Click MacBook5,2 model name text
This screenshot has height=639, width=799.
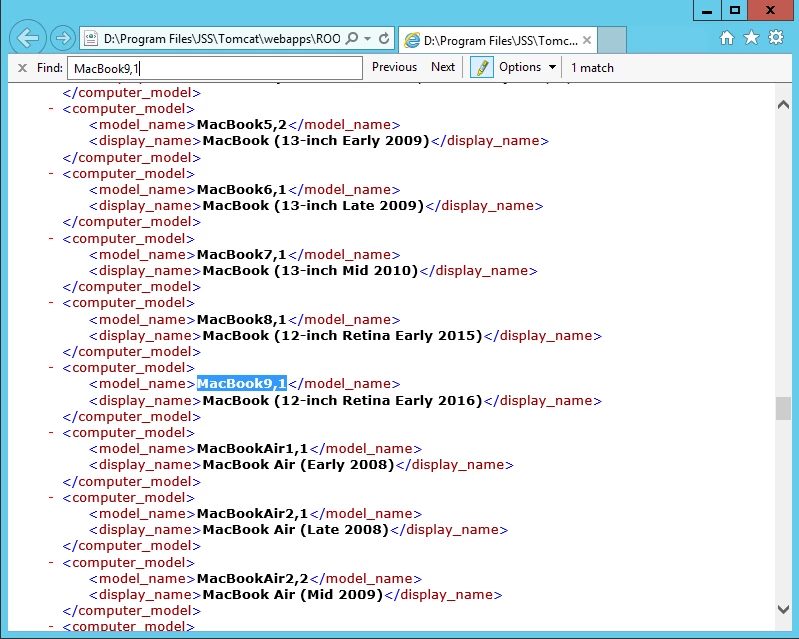pos(242,125)
